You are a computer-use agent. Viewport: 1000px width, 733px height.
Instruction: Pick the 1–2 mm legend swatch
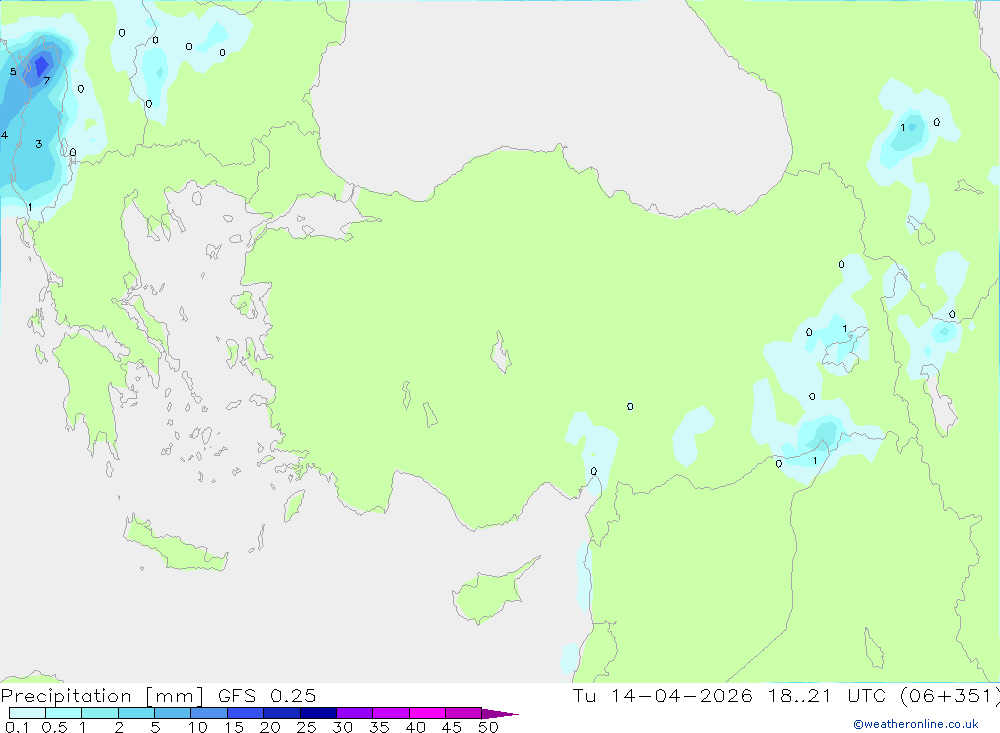point(100,713)
